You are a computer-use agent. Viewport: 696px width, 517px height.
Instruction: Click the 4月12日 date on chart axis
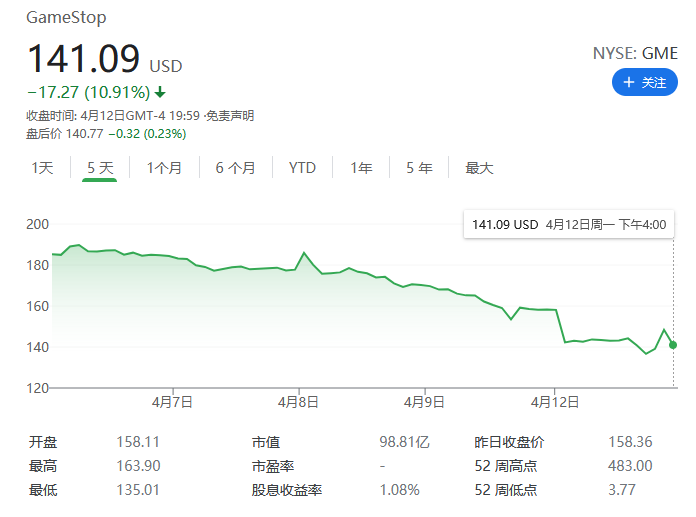555,402
